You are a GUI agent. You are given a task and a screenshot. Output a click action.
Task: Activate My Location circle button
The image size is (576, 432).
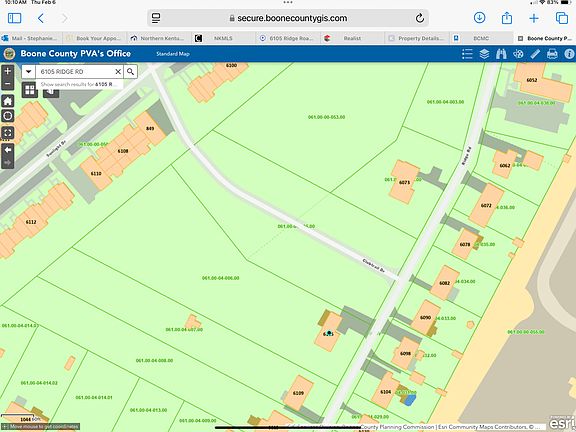pyautogui.click(x=8, y=116)
